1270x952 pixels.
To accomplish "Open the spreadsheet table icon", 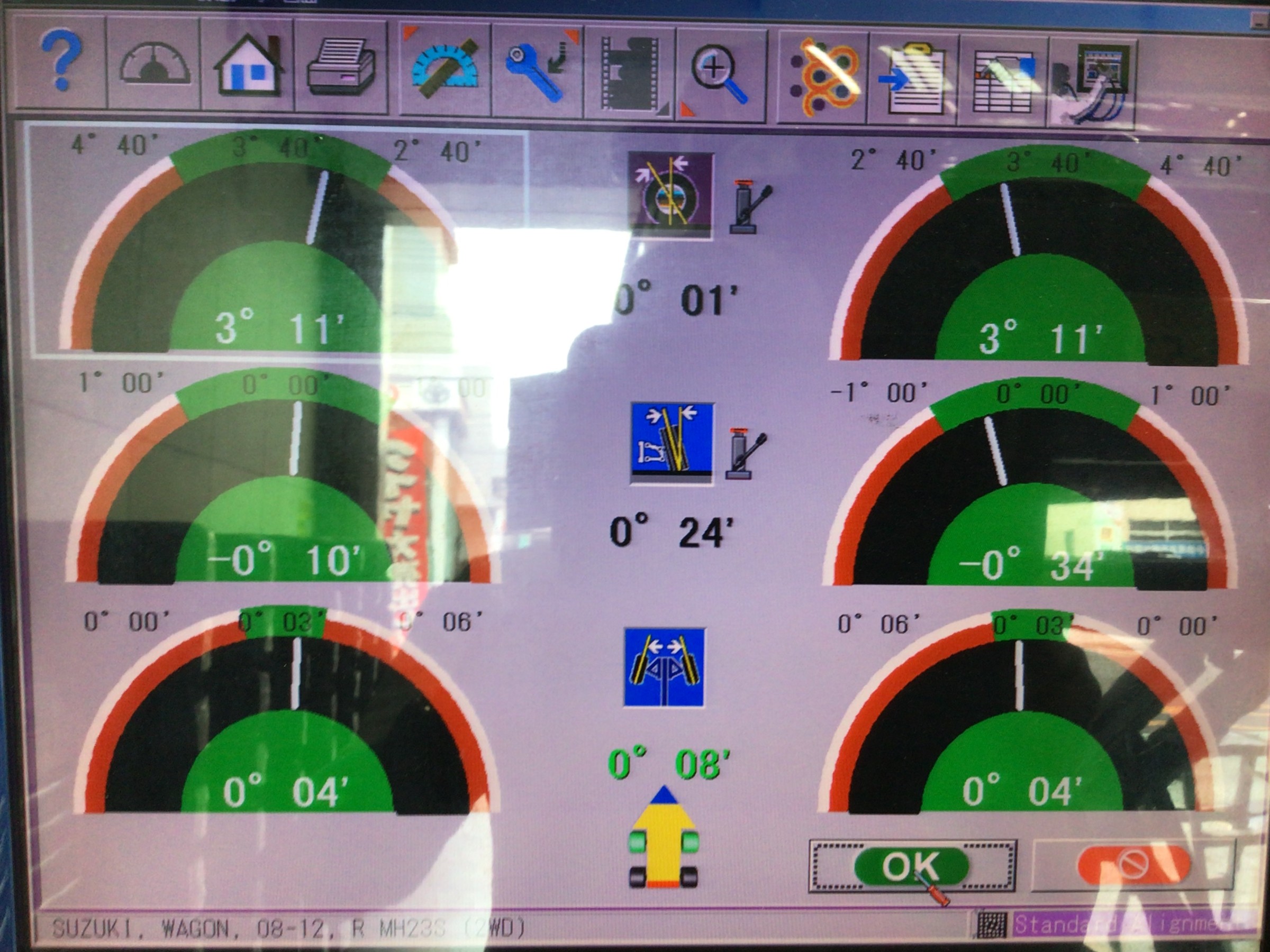I will pyautogui.click(x=1003, y=81).
